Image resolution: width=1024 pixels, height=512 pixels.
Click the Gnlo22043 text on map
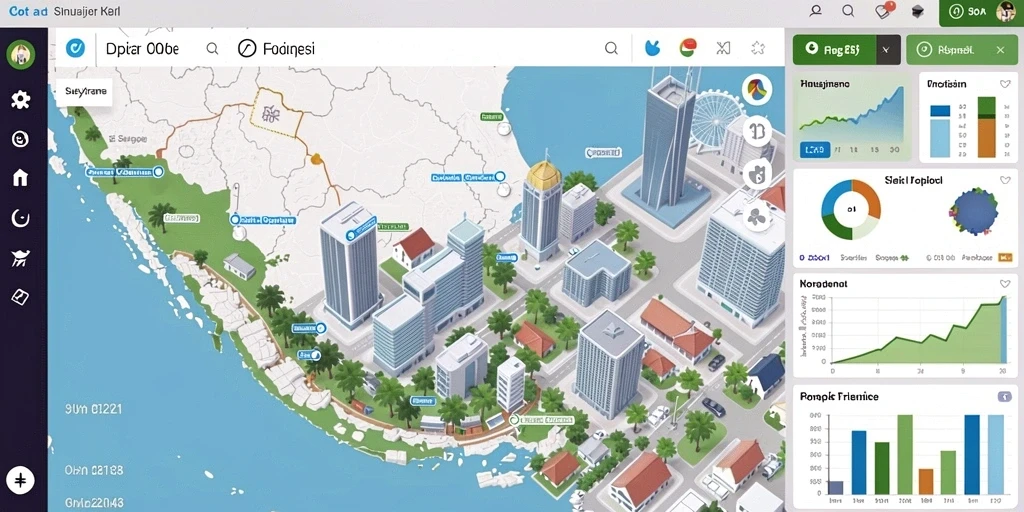93,504
